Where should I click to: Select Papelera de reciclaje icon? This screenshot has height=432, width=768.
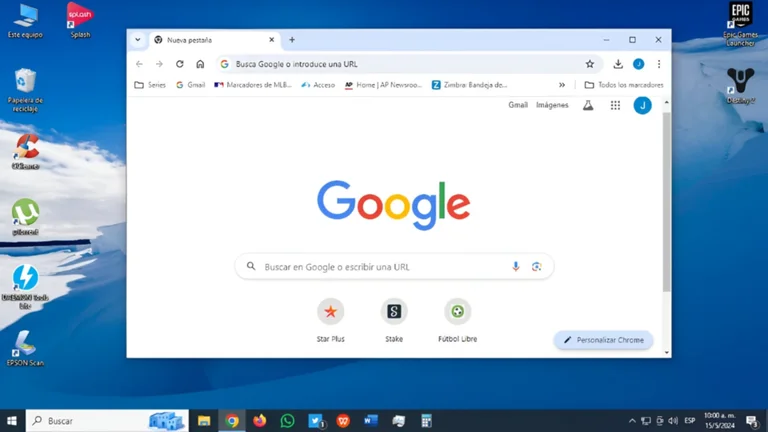coord(25,91)
